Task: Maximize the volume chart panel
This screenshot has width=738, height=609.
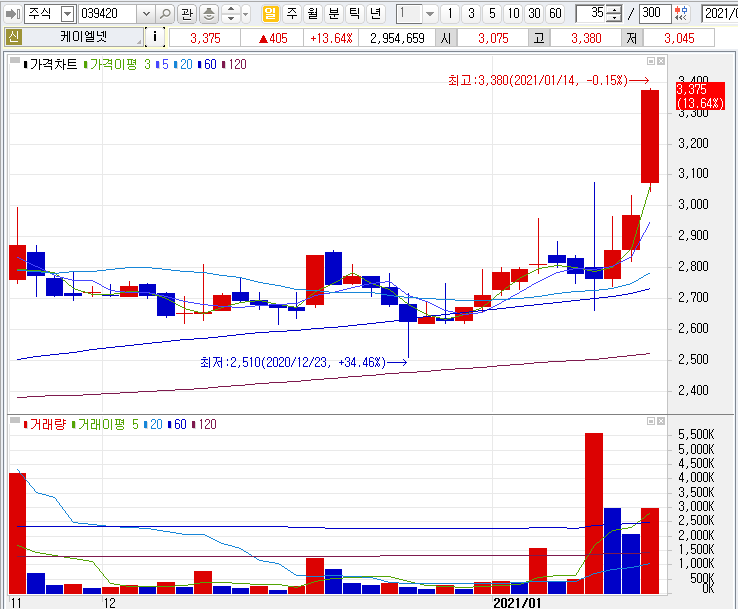Action: click(x=651, y=421)
